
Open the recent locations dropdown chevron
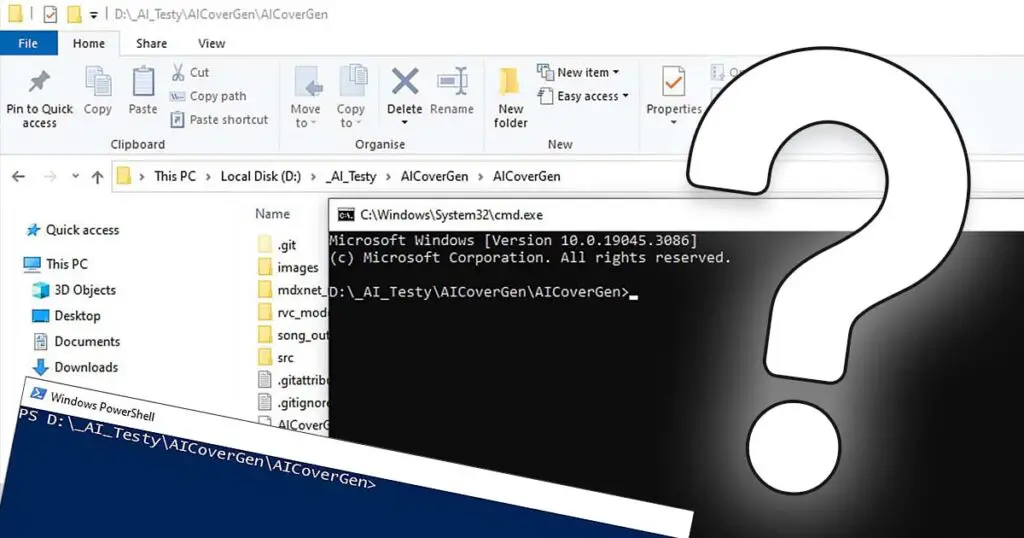[x=75, y=176]
